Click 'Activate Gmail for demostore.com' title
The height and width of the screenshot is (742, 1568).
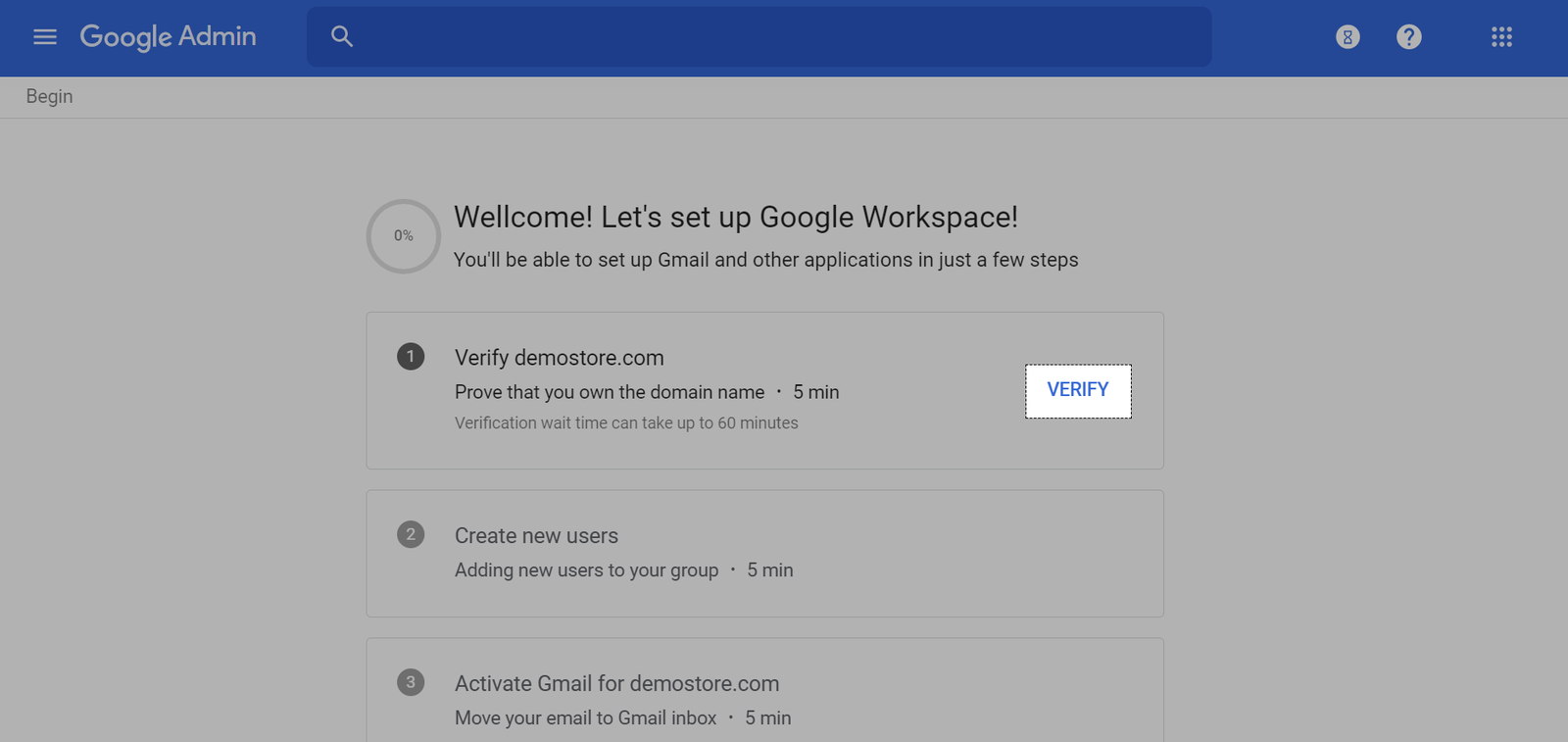[x=617, y=684]
